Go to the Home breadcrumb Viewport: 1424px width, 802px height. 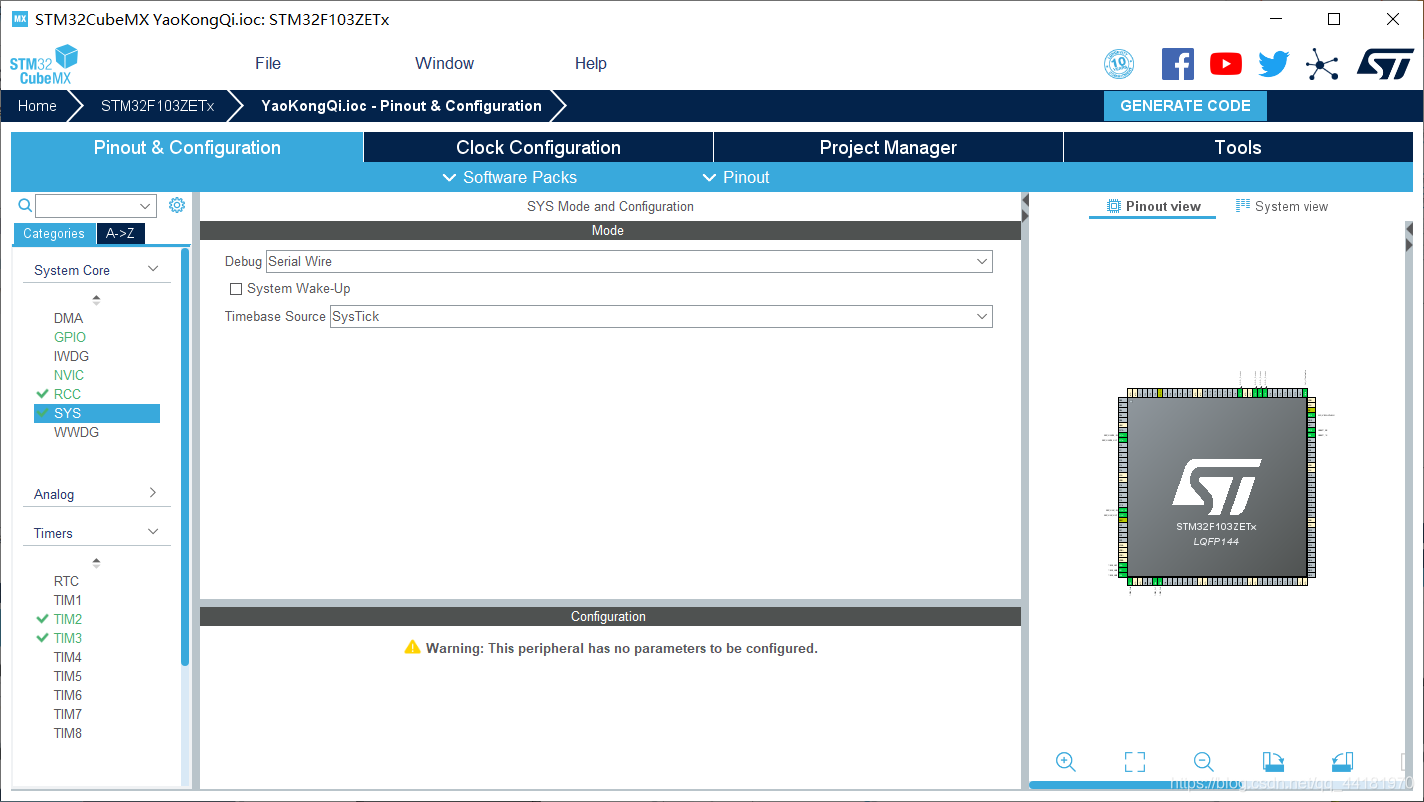[x=37, y=106]
